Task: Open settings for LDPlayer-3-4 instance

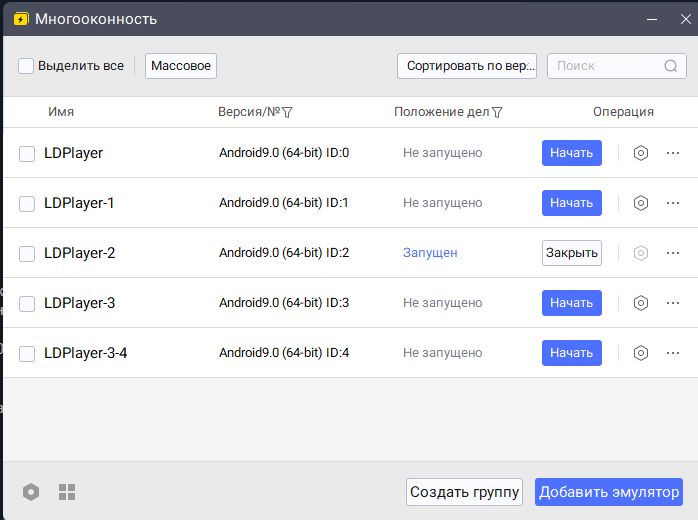Action: coord(641,353)
